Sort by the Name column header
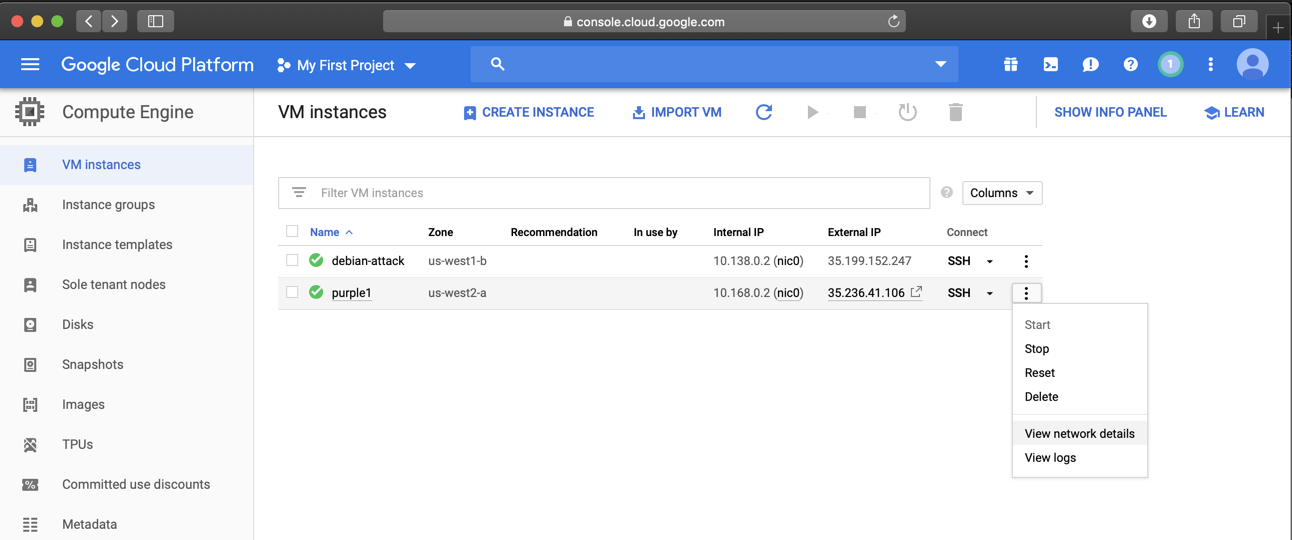This screenshot has width=1292, height=540. point(324,232)
